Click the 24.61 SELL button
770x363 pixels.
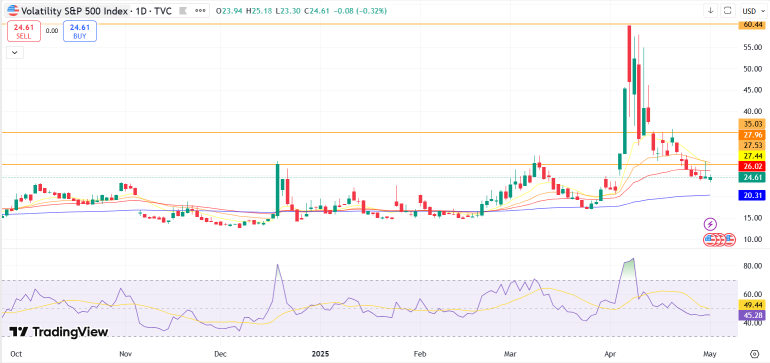click(x=23, y=30)
